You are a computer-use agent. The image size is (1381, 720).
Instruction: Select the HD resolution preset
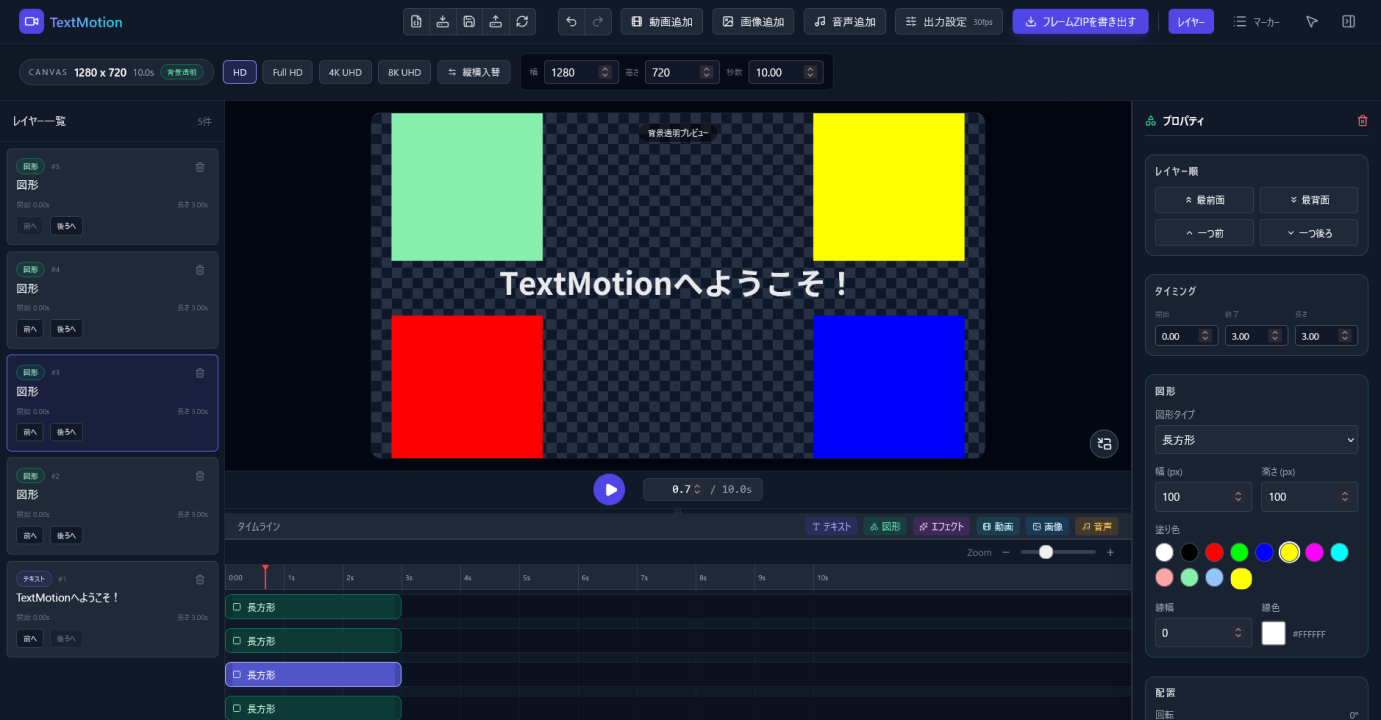240,72
